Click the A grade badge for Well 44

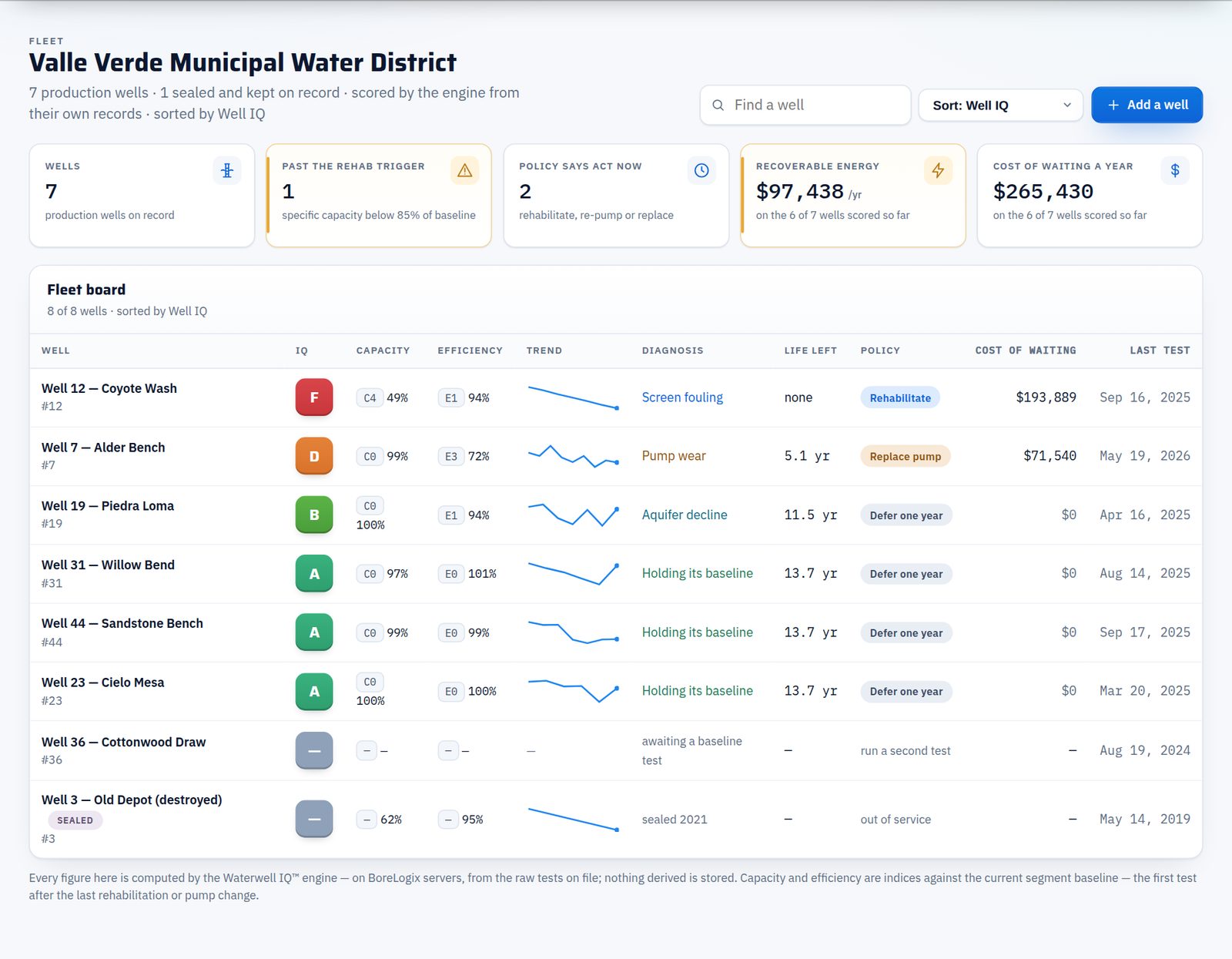click(314, 632)
